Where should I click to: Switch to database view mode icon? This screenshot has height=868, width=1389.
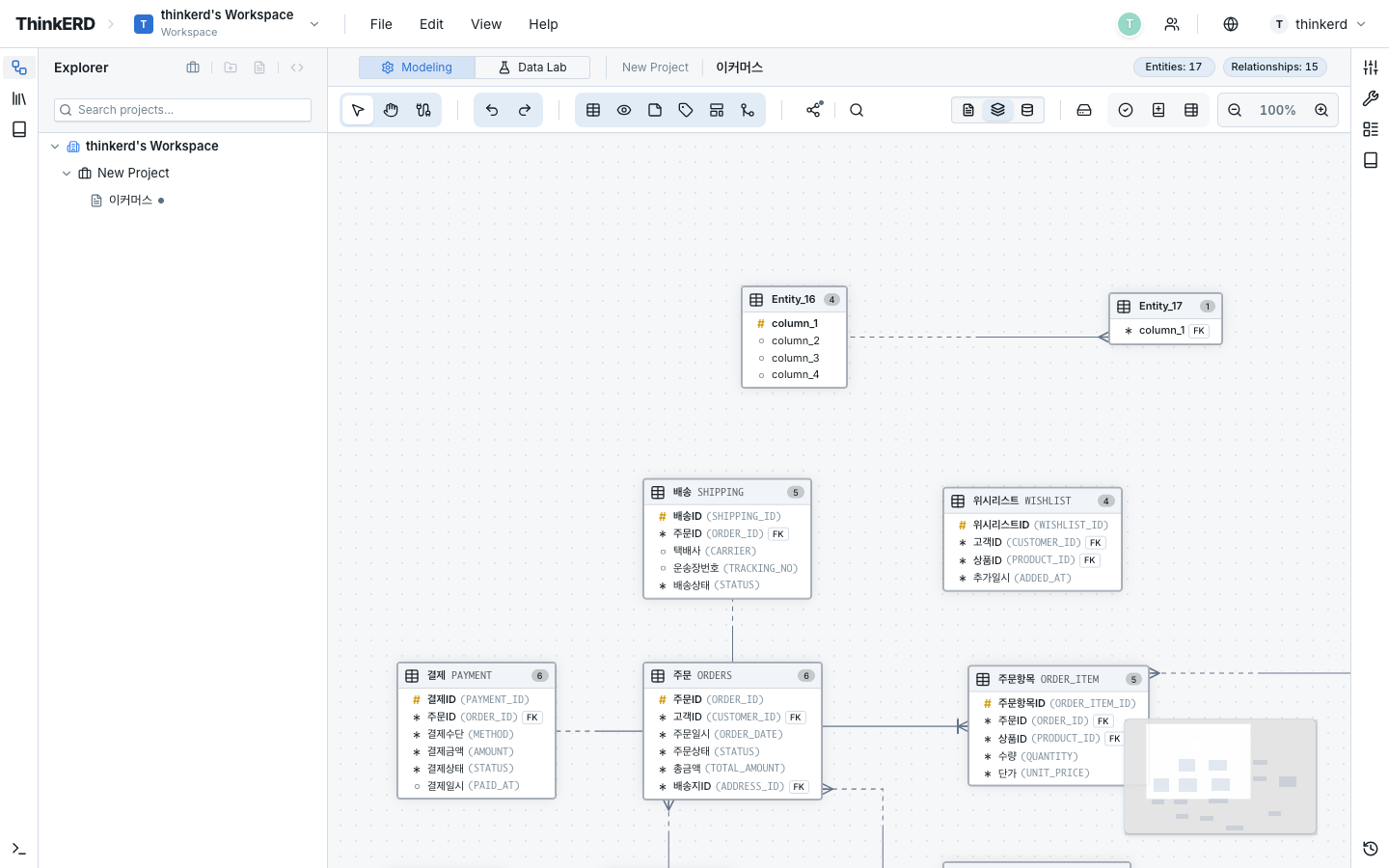(1027, 110)
